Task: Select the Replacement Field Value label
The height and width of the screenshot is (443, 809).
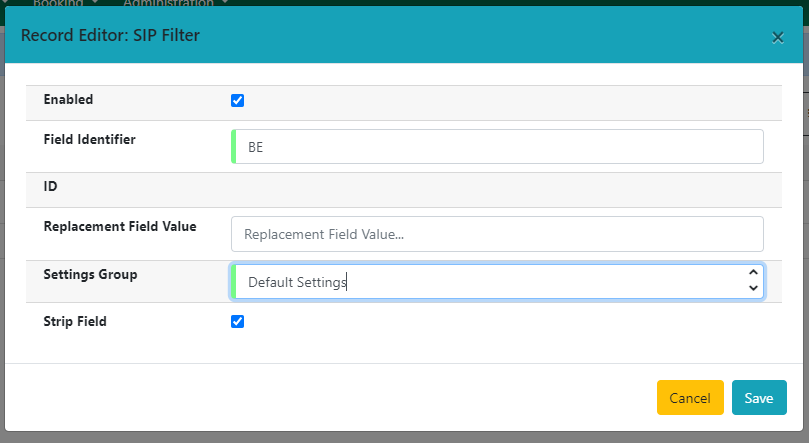Action: coord(120,227)
